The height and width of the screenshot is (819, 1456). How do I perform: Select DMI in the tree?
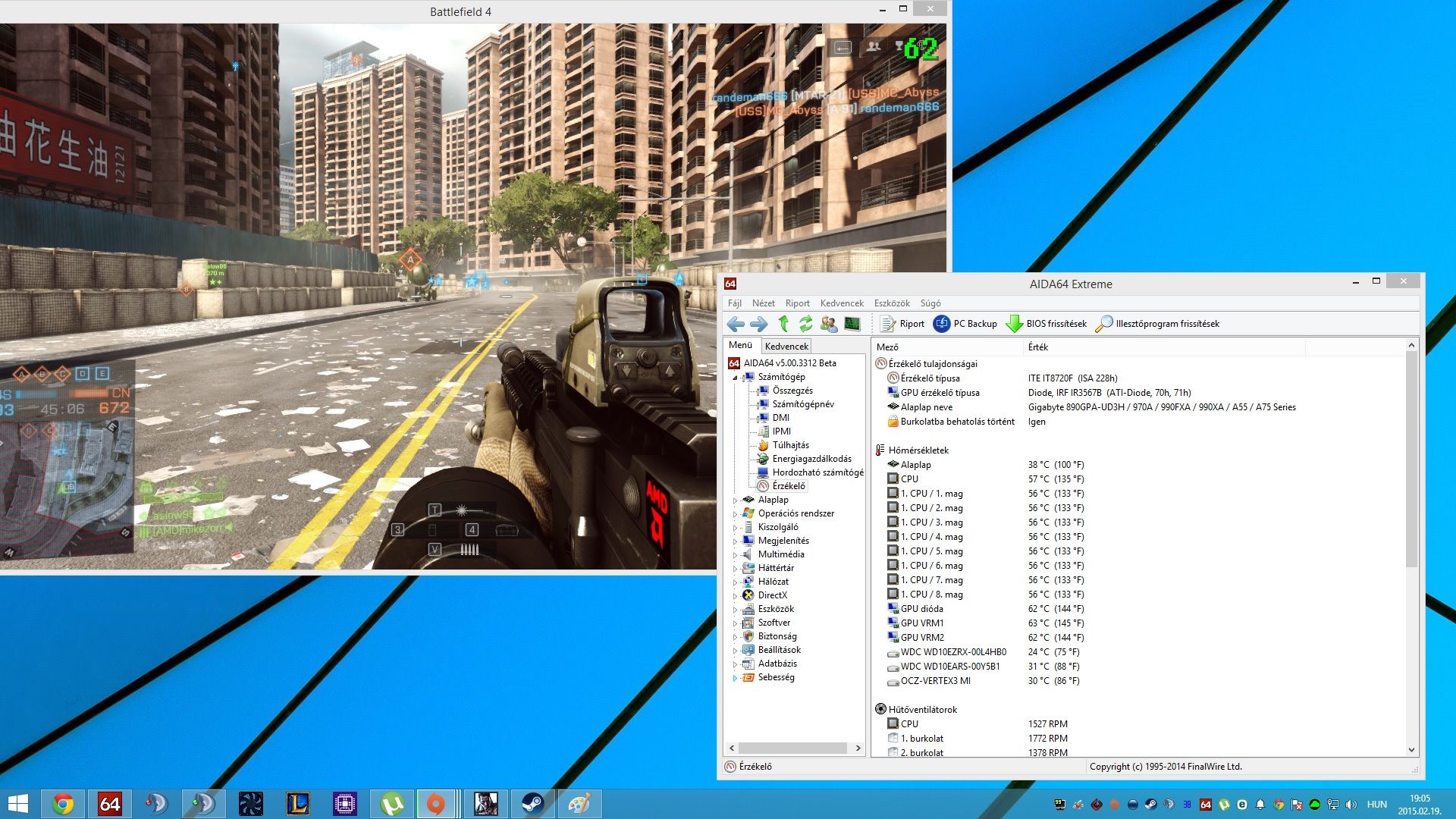[781, 418]
